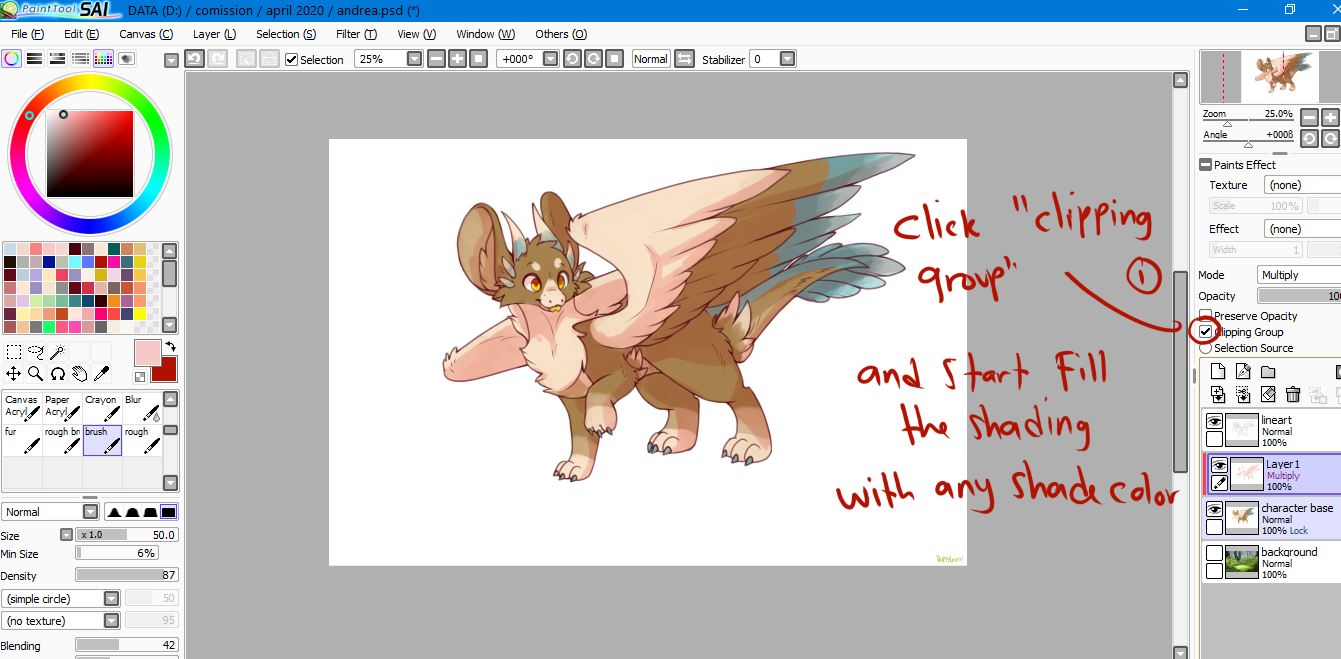
Task: Select the Hand tool
Action: point(80,373)
